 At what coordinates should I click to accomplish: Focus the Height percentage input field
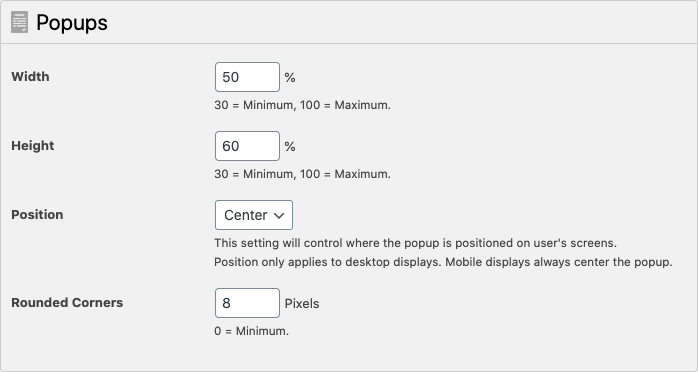tap(247, 146)
